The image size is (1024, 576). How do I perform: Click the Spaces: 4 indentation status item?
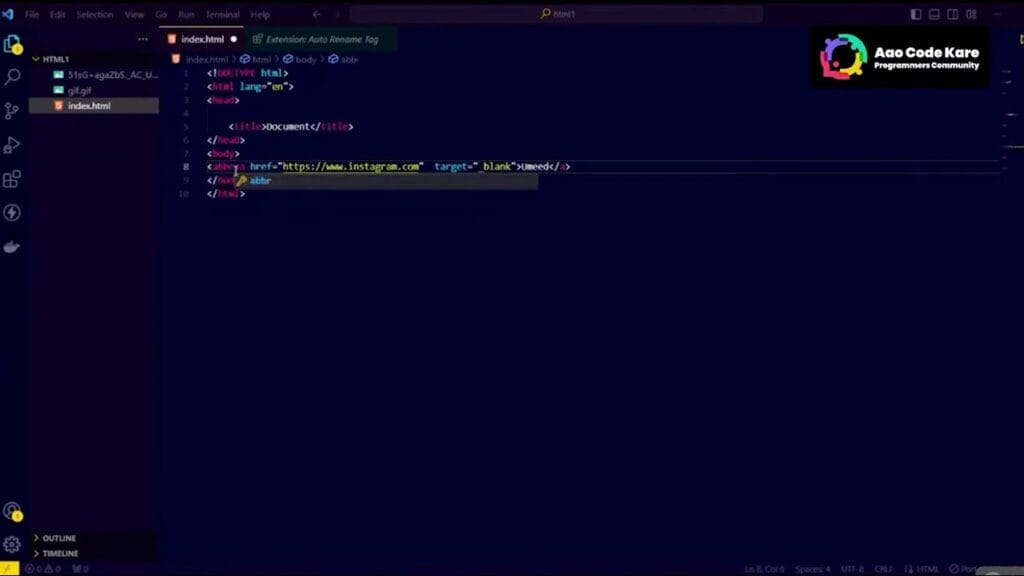click(812, 569)
